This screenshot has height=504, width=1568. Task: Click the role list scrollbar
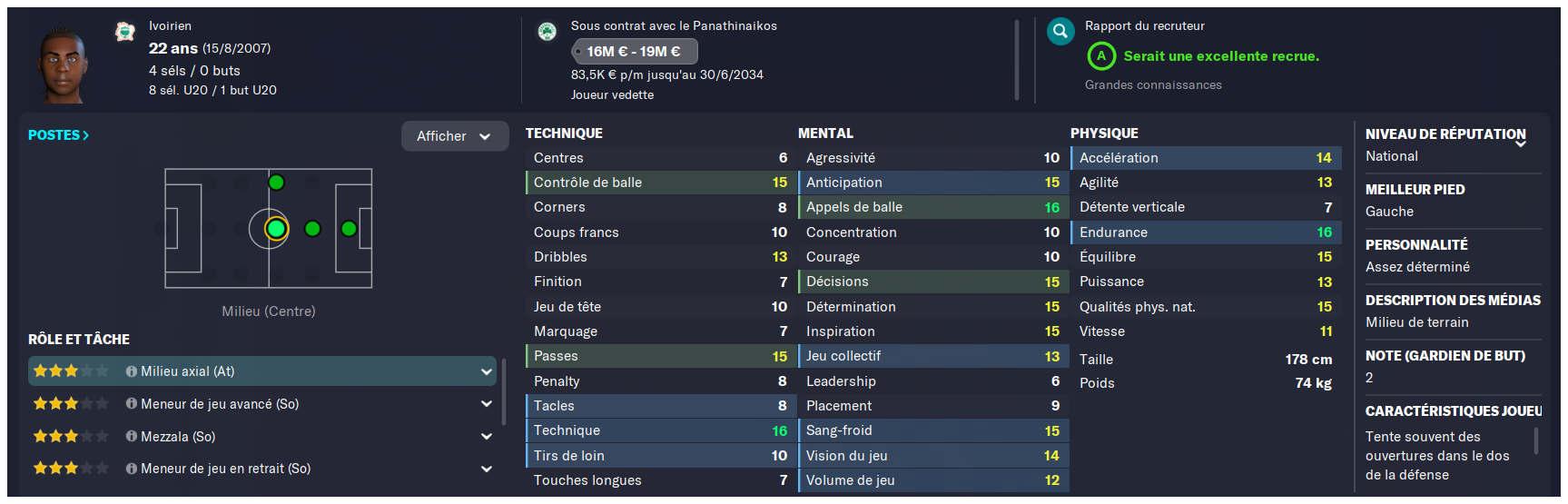coord(504,391)
